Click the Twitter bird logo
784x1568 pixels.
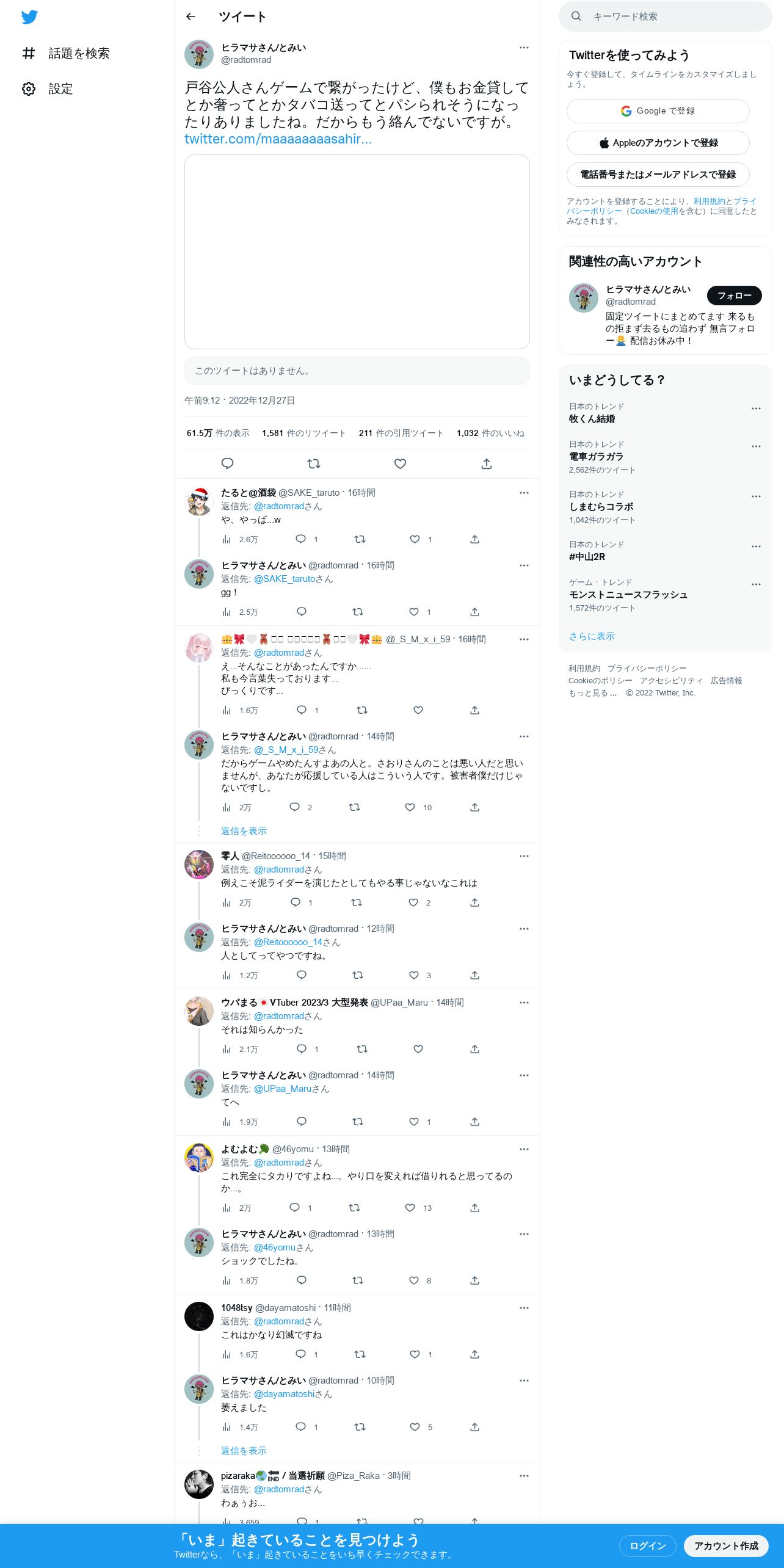[x=29, y=17]
